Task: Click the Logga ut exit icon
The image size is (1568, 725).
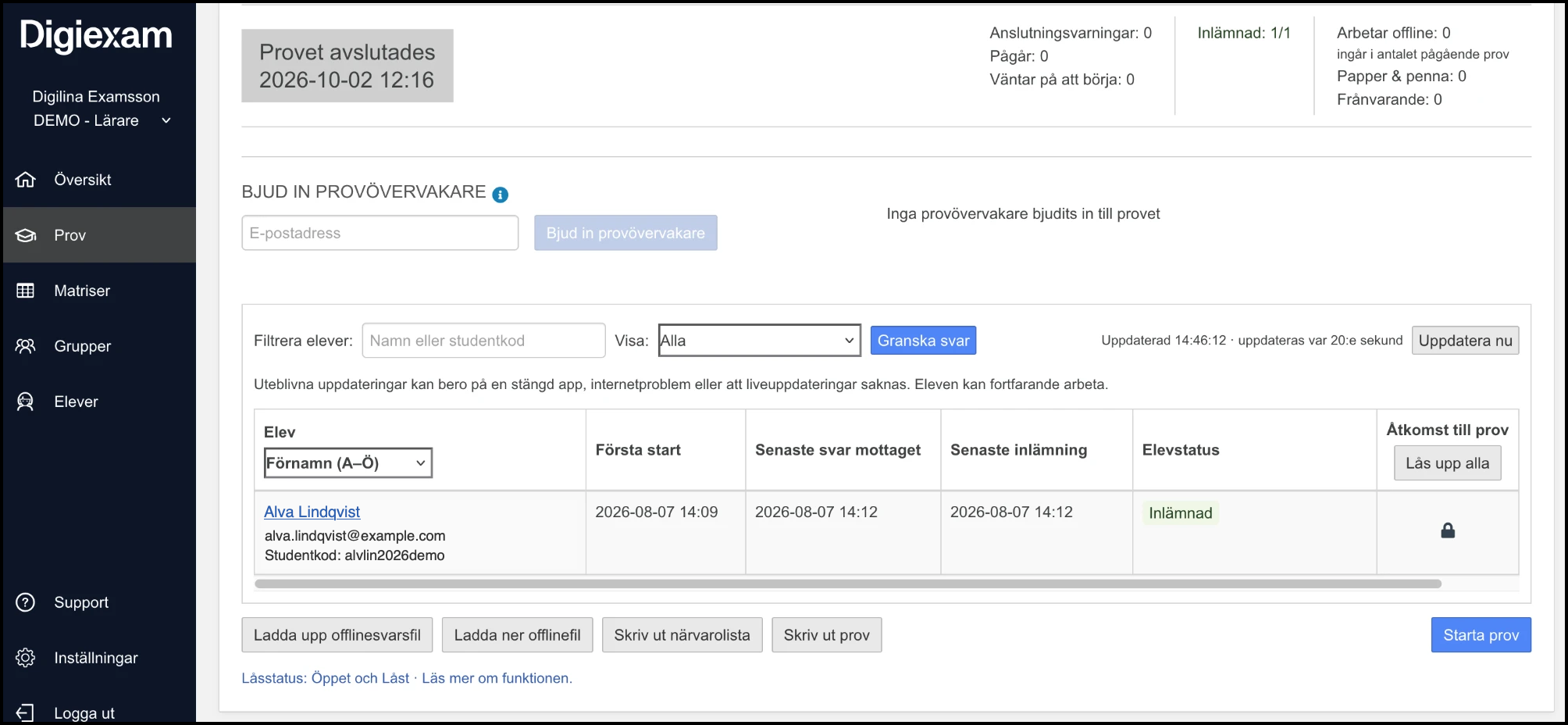Action: click(x=26, y=712)
